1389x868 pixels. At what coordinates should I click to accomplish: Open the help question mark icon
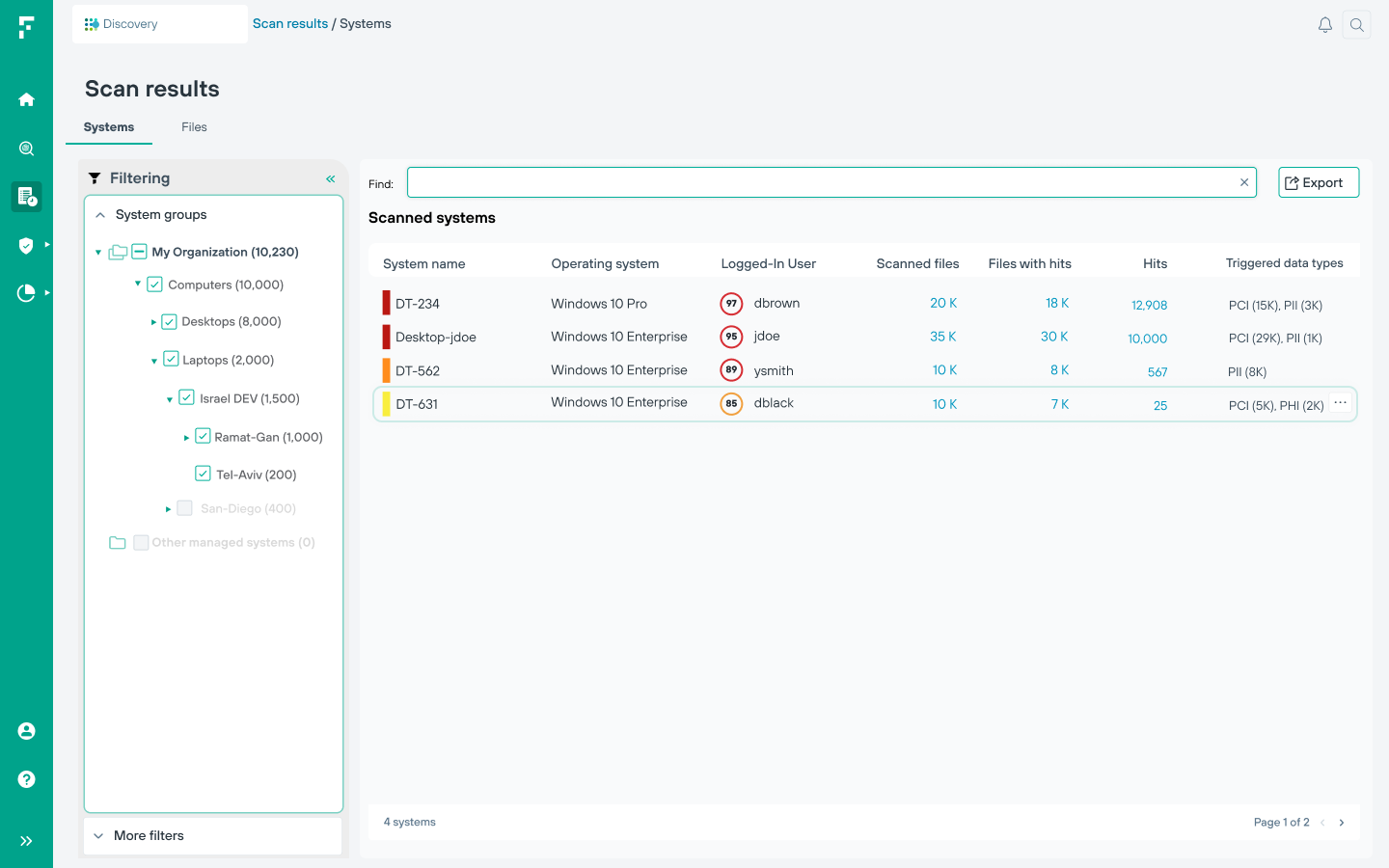[x=26, y=779]
